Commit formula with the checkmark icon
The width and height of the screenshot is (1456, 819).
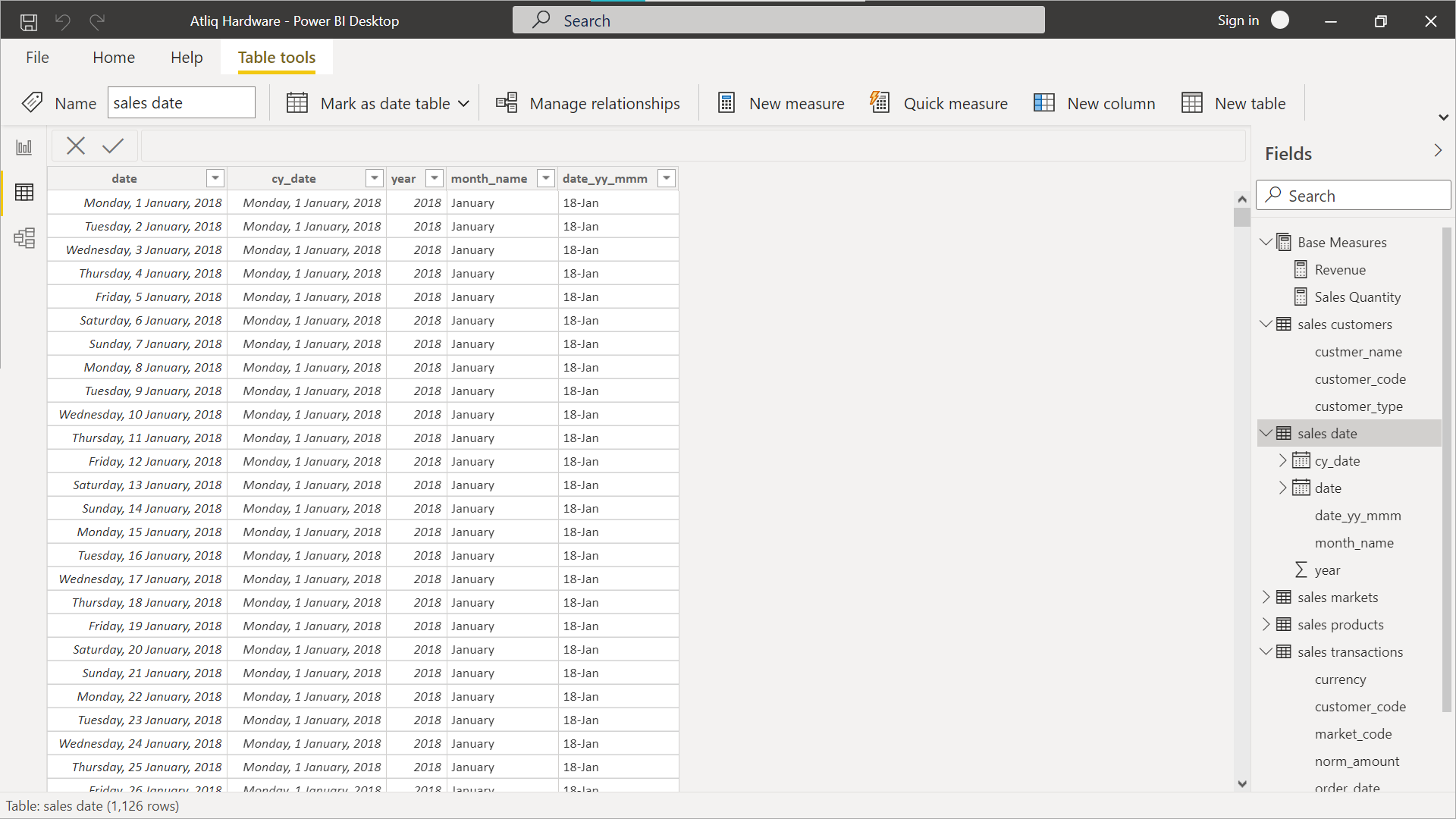click(113, 146)
